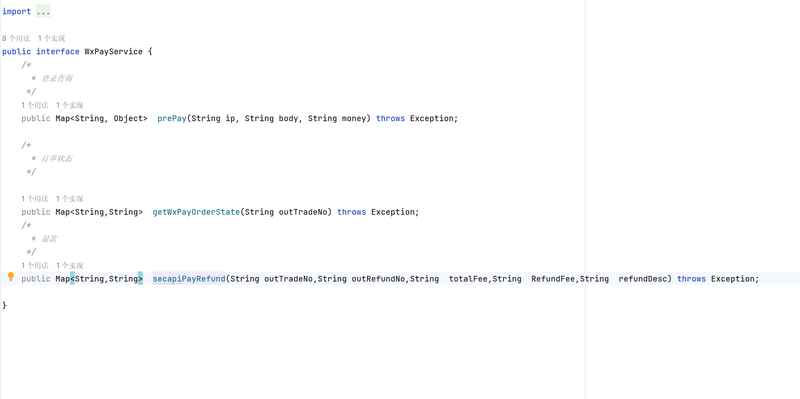Click the 'interface' keyword

[58, 52]
